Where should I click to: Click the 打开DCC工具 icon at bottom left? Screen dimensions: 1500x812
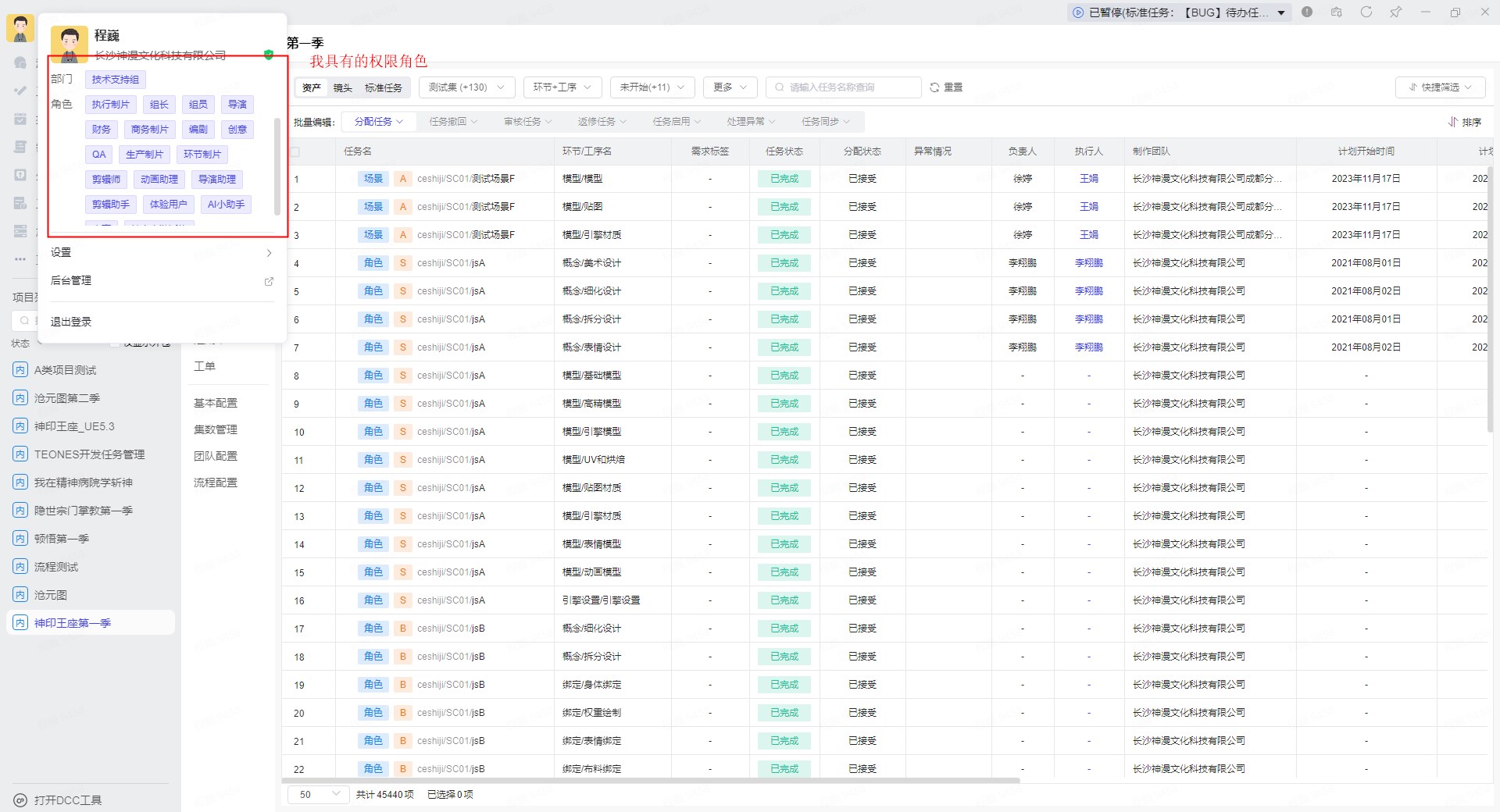pos(20,800)
